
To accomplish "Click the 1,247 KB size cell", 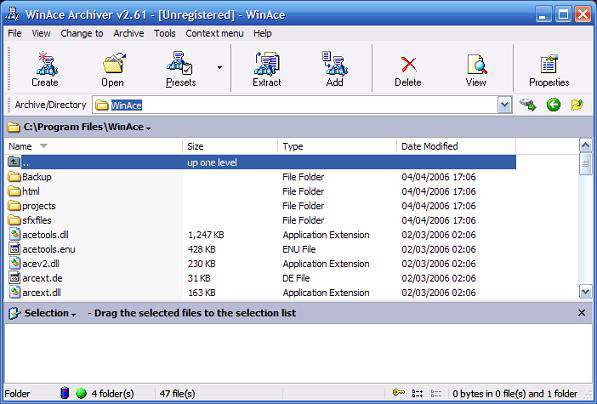I will 206,235.
